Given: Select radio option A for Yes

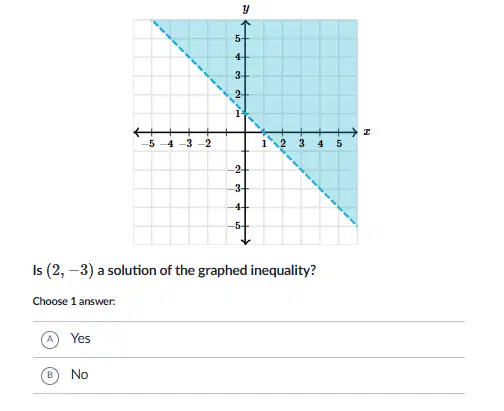Looking at the screenshot, I should tap(50, 339).
